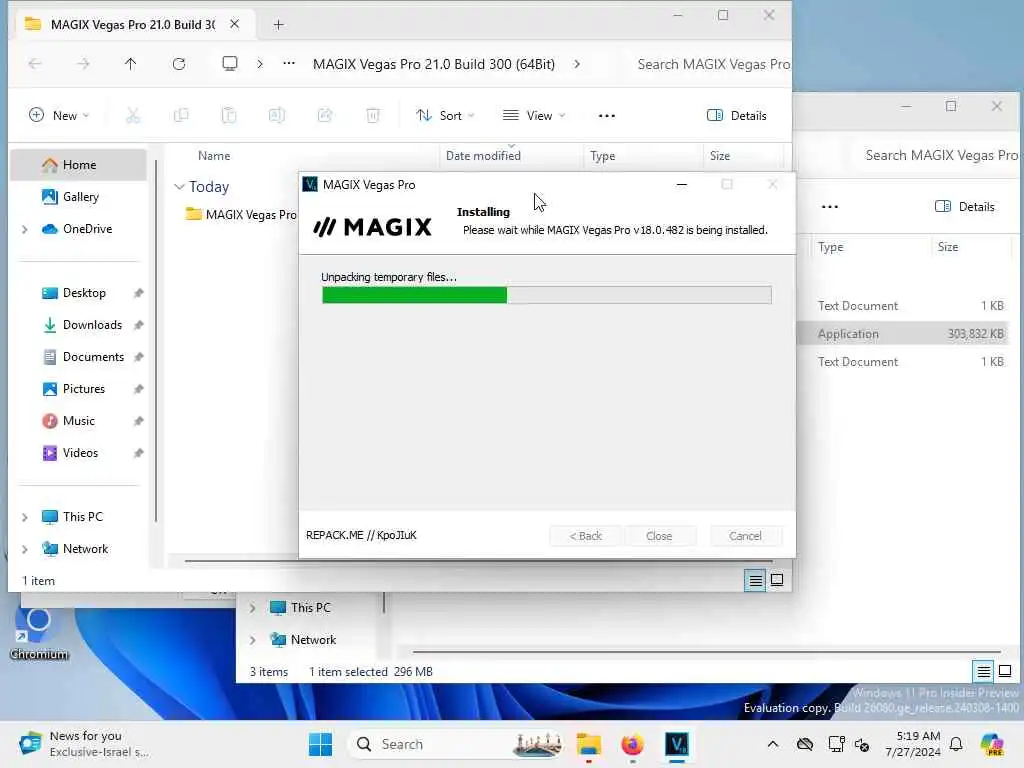Add a new tab with plus icon
Viewport: 1024px width, 768px height.
[x=278, y=25]
